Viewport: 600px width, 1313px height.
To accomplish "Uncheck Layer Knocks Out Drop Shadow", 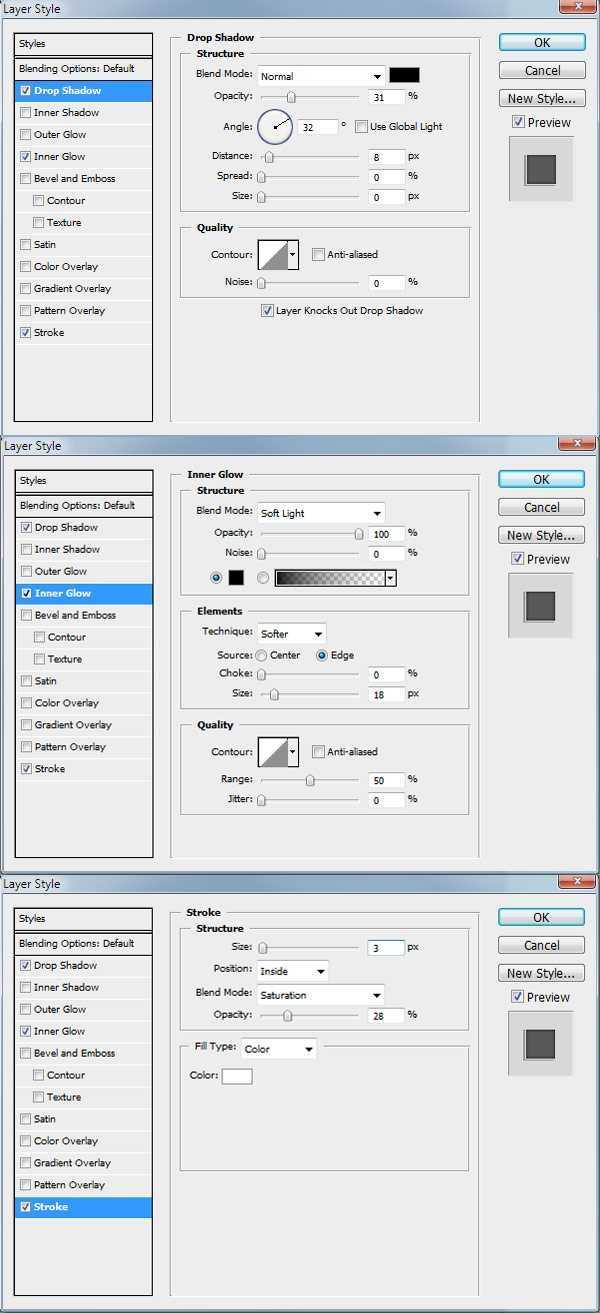I will pos(267,311).
